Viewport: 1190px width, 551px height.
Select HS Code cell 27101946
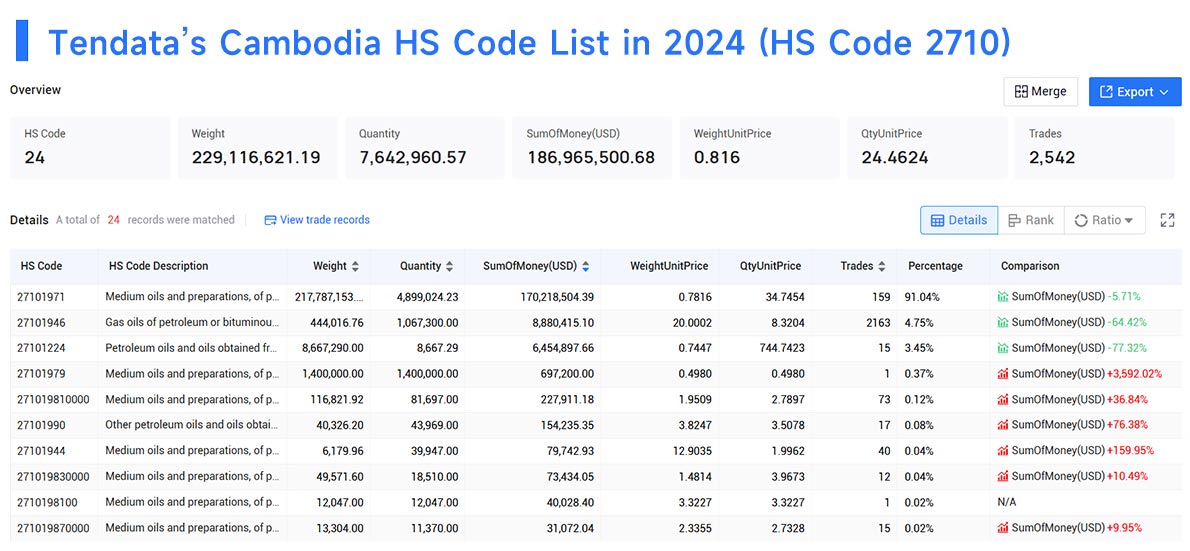(41, 323)
